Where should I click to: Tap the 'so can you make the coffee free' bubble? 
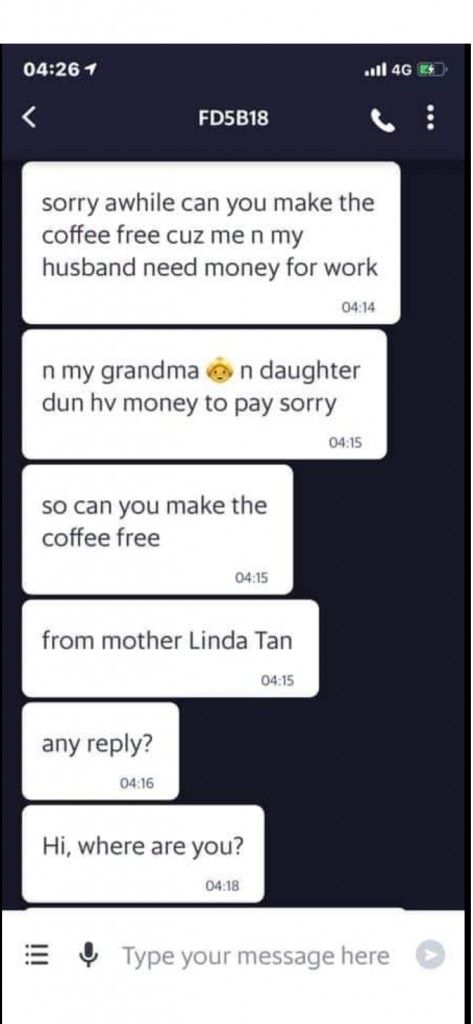(x=157, y=530)
